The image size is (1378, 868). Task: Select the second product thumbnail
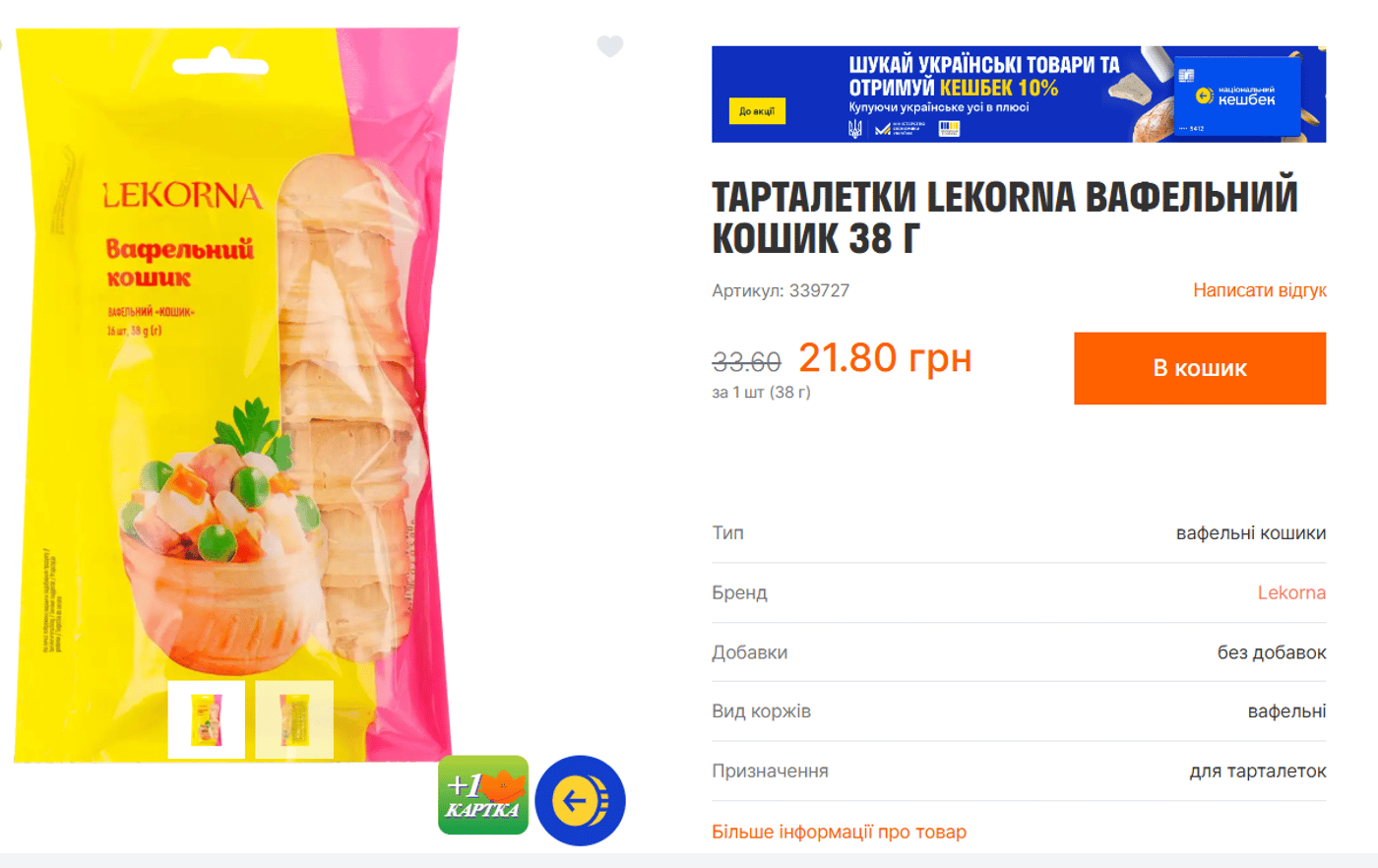294,719
